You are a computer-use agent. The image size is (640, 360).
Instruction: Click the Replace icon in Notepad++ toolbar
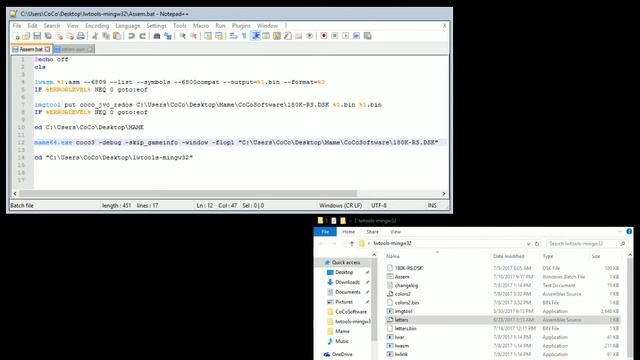[168, 36]
